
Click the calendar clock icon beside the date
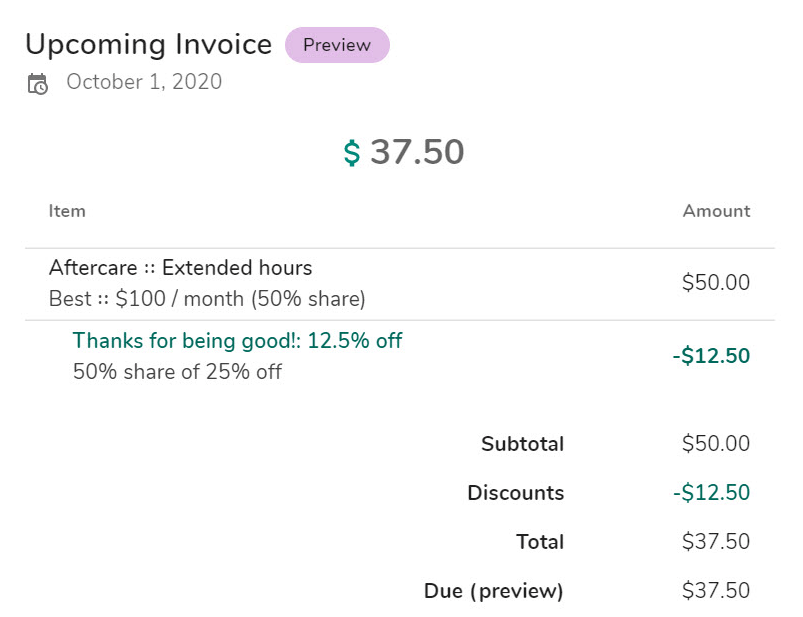point(37,84)
